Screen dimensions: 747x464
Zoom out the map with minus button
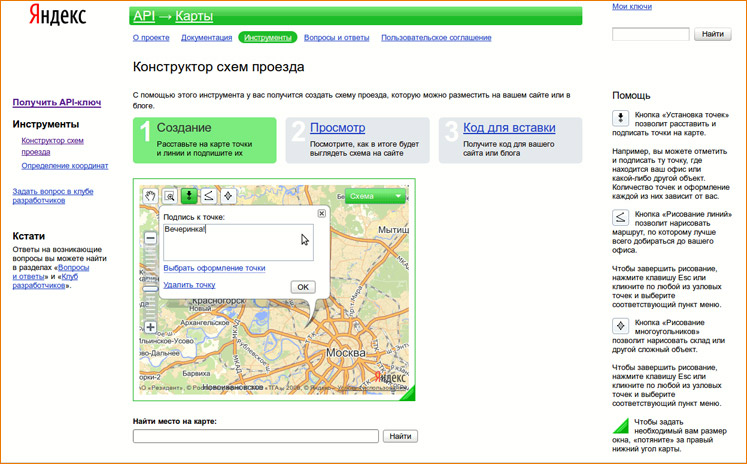click(151, 238)
